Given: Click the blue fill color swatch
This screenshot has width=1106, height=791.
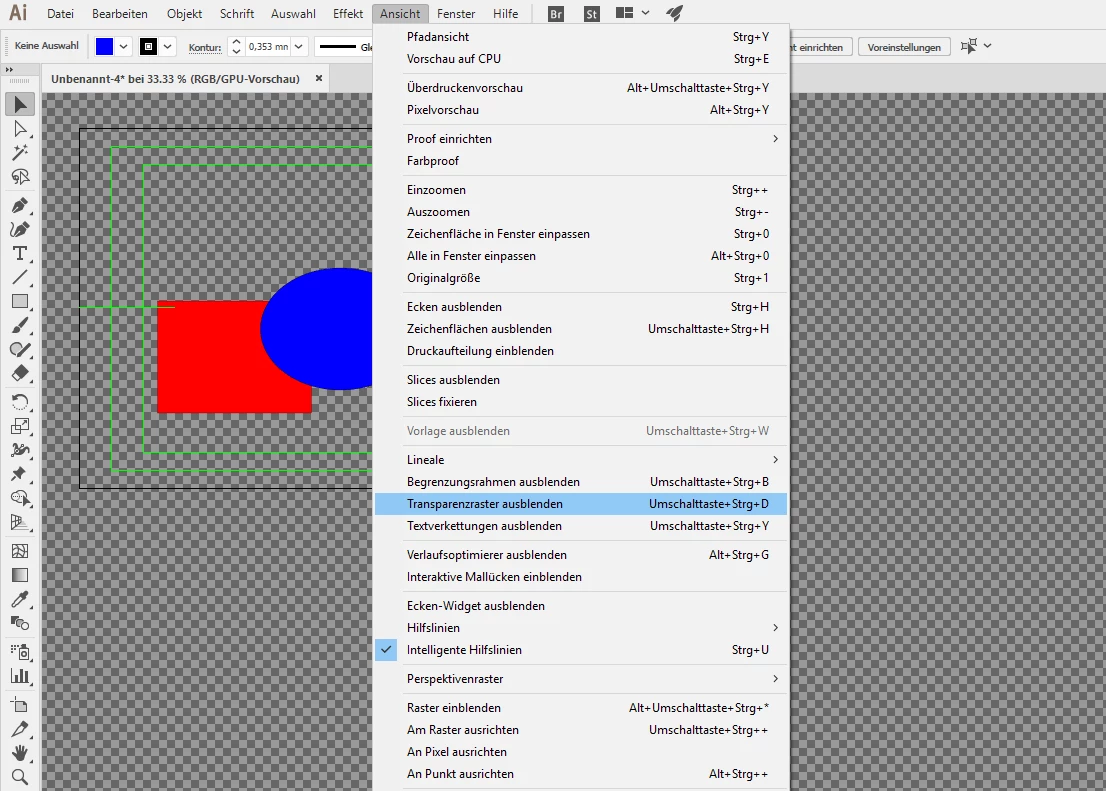Looking at the screenshot, I should click(x=104, y=47).
